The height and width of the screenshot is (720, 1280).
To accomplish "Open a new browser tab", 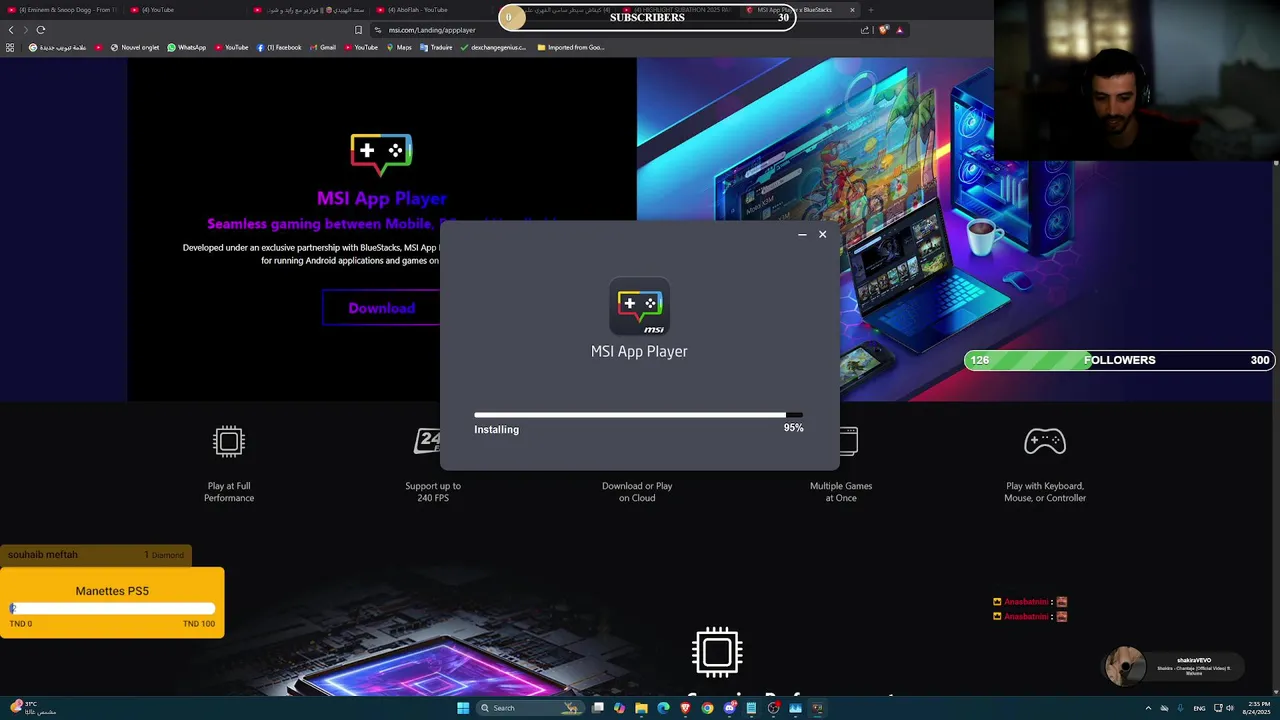I will tap(870, 10).
